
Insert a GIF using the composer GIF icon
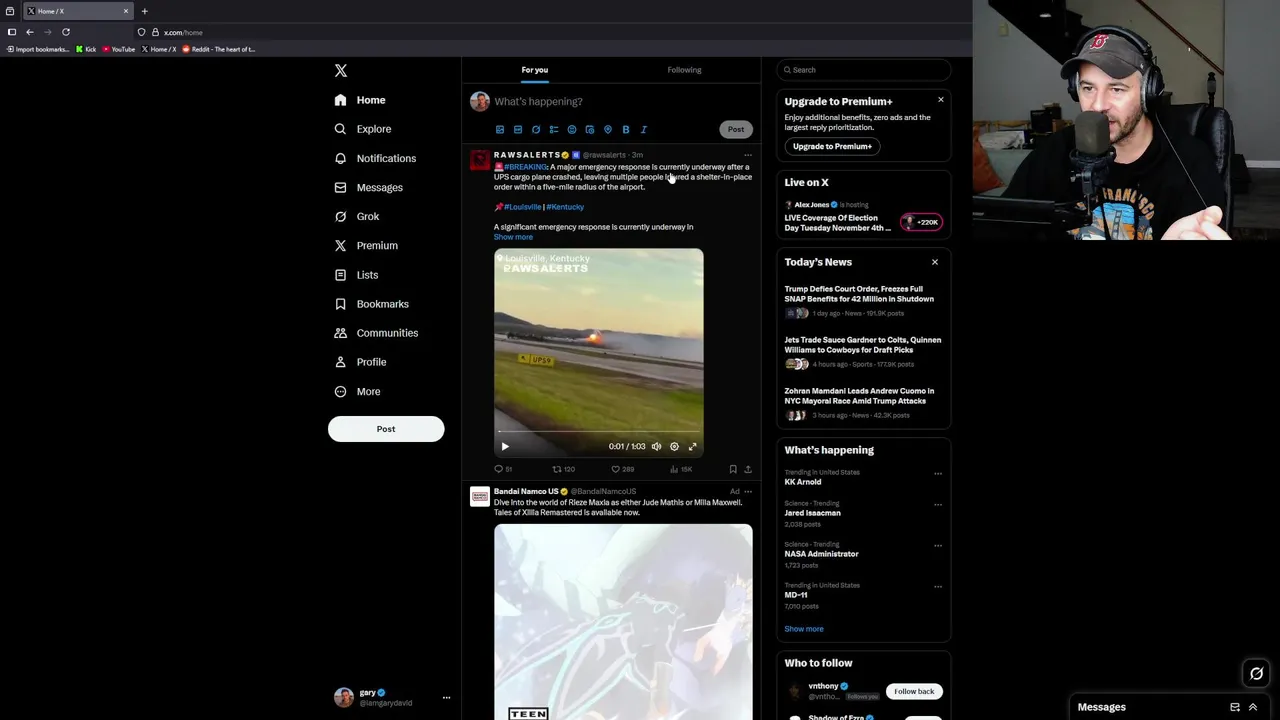(x=518, y=129)
